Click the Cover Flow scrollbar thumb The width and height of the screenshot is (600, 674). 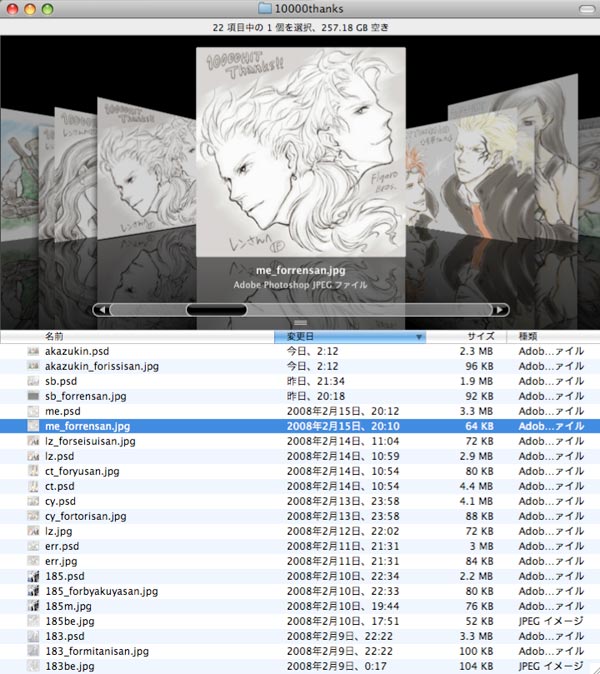click(x=217, y=310)
